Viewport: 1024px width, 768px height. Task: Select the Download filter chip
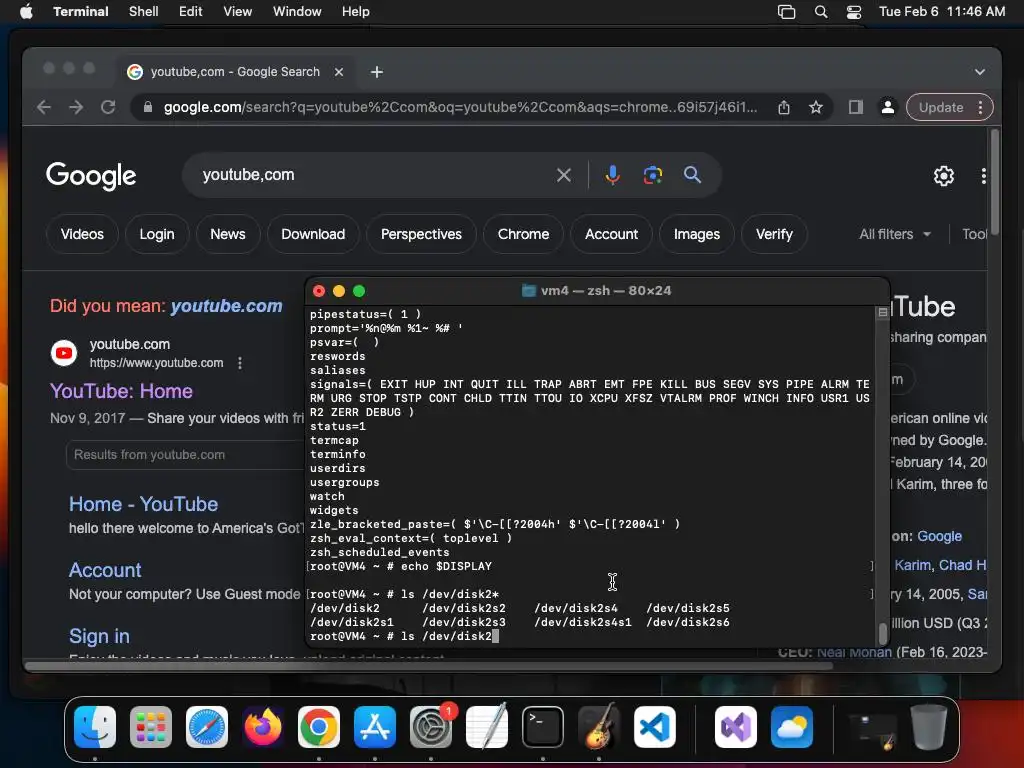pyautogui.click(x=313, y=234)
